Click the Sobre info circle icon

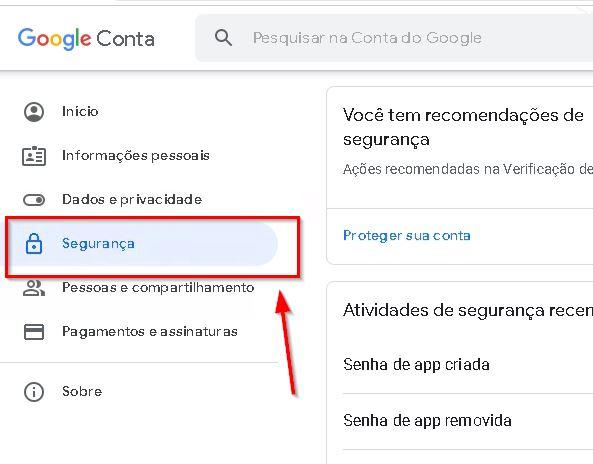pos(34,392)
